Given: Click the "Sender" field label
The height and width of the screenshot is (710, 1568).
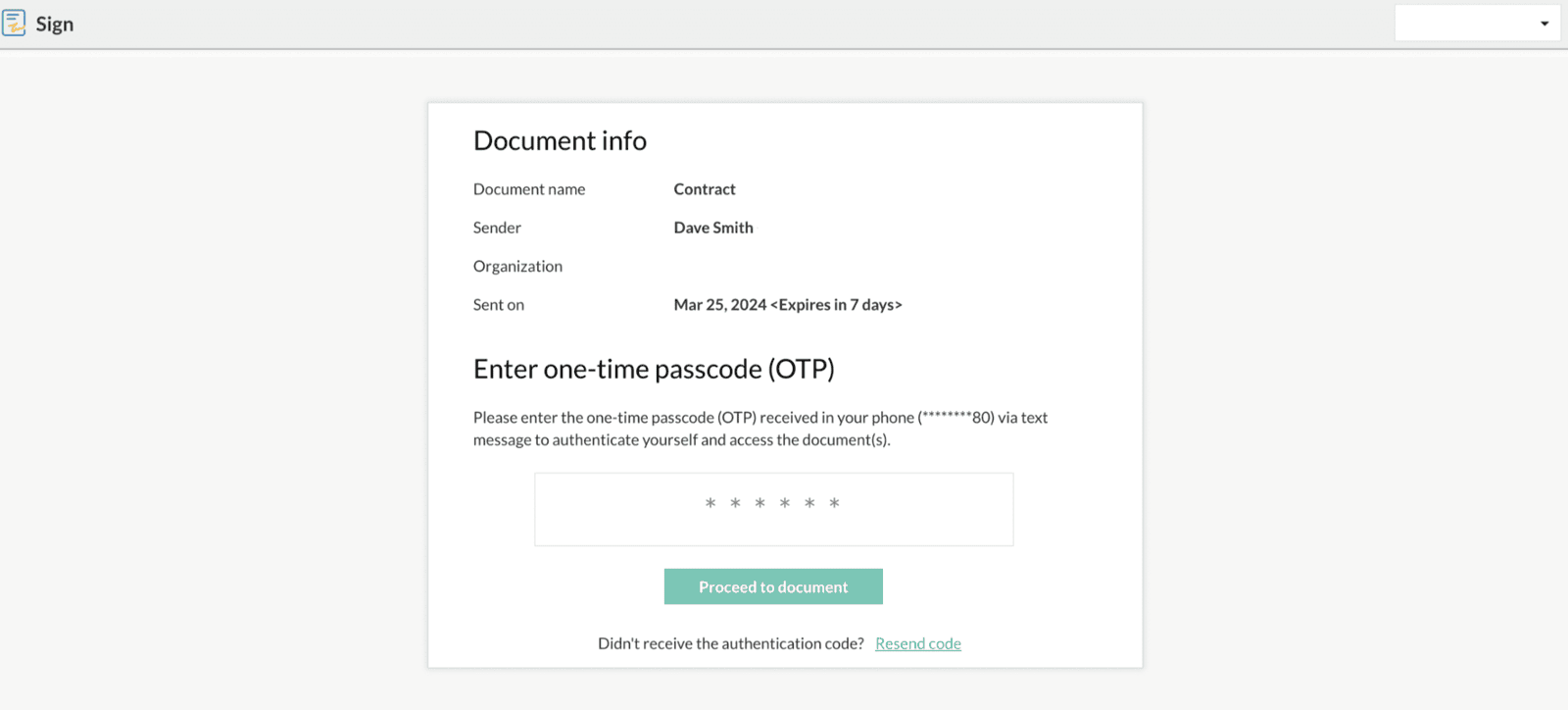Looking at the screenshot, I should (x=497, y=228).
